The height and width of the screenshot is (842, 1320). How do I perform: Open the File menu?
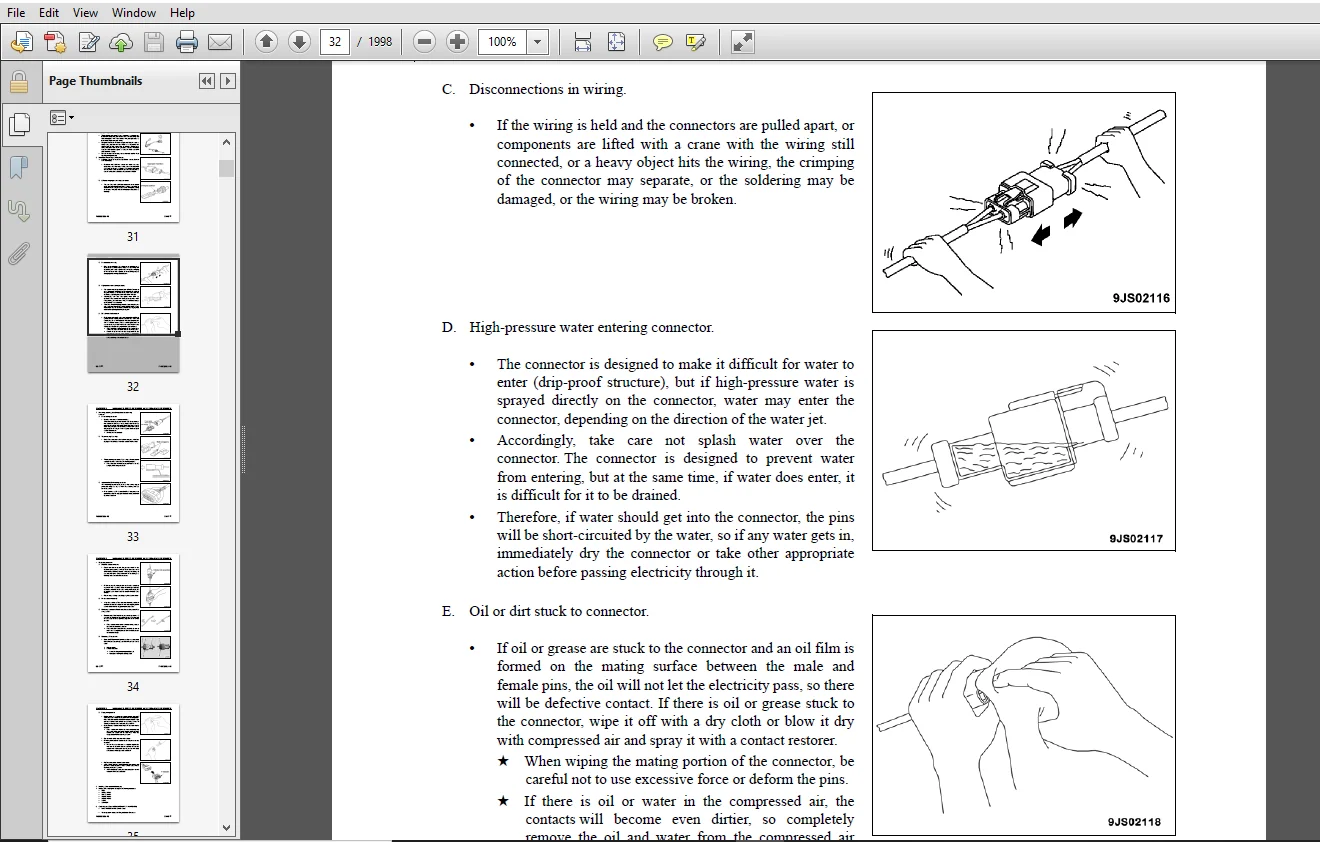pyautogui.click(x=16, y=13)
